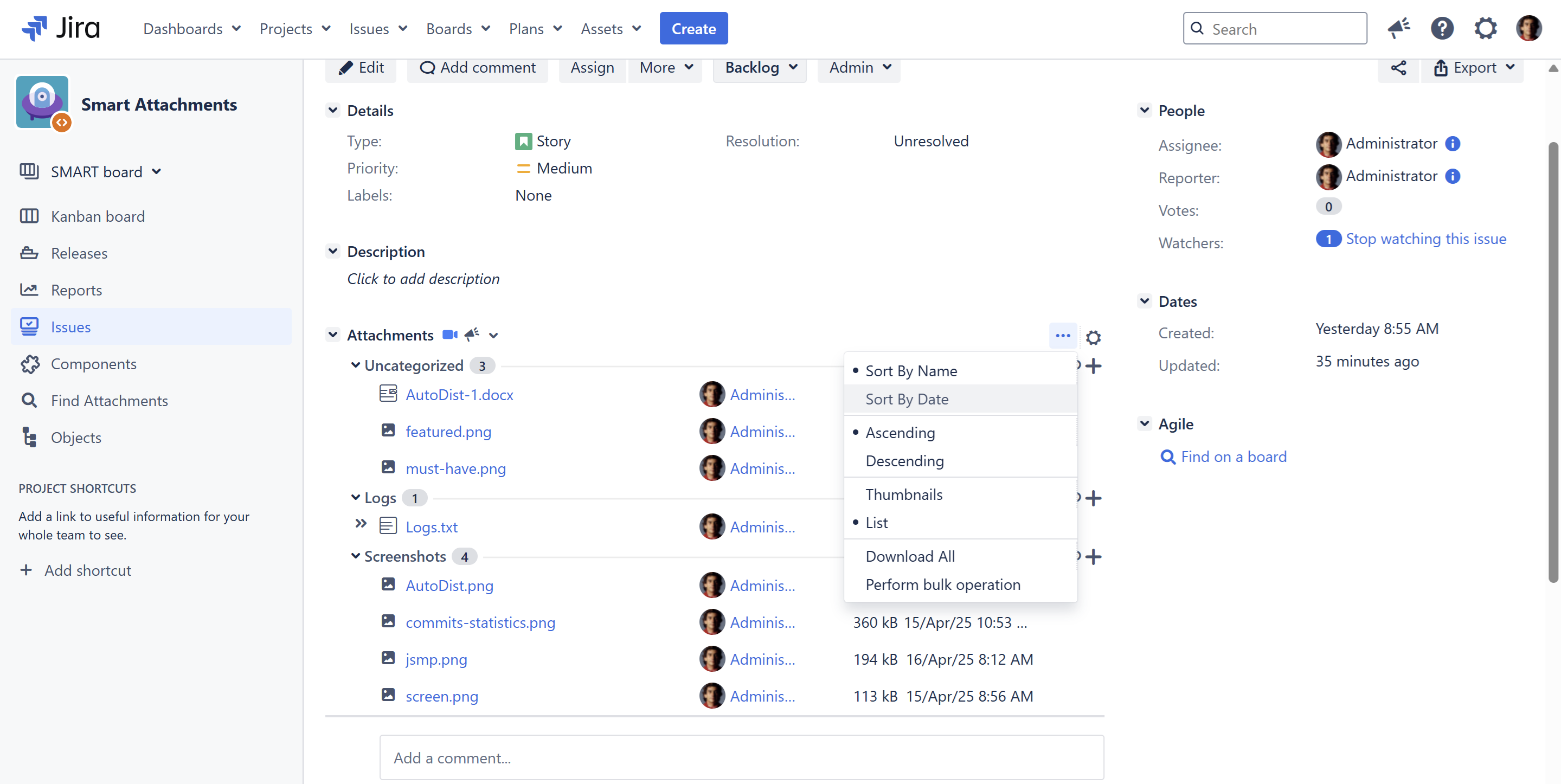Switch to Thumbnails view mode
Image resolution: width=1561 pixels, height=784 pixels.
tap(903, 494)
